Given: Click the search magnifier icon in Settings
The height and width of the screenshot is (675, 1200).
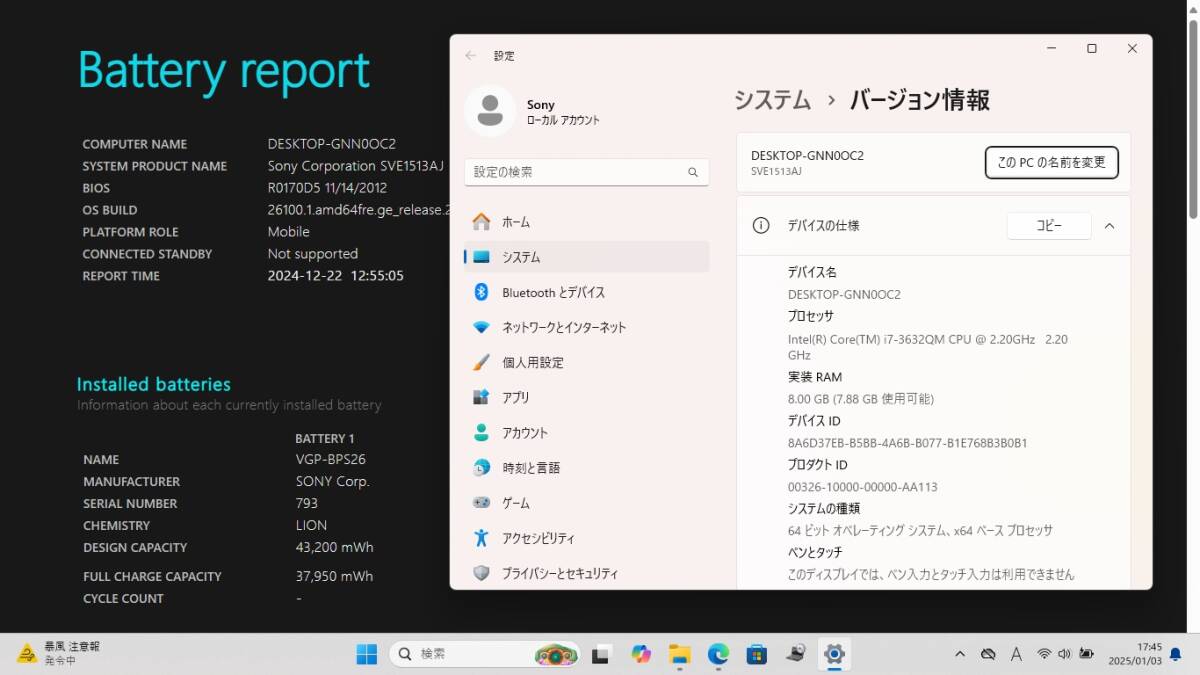Looking at the screenshot, I should [x=693, y=172].
